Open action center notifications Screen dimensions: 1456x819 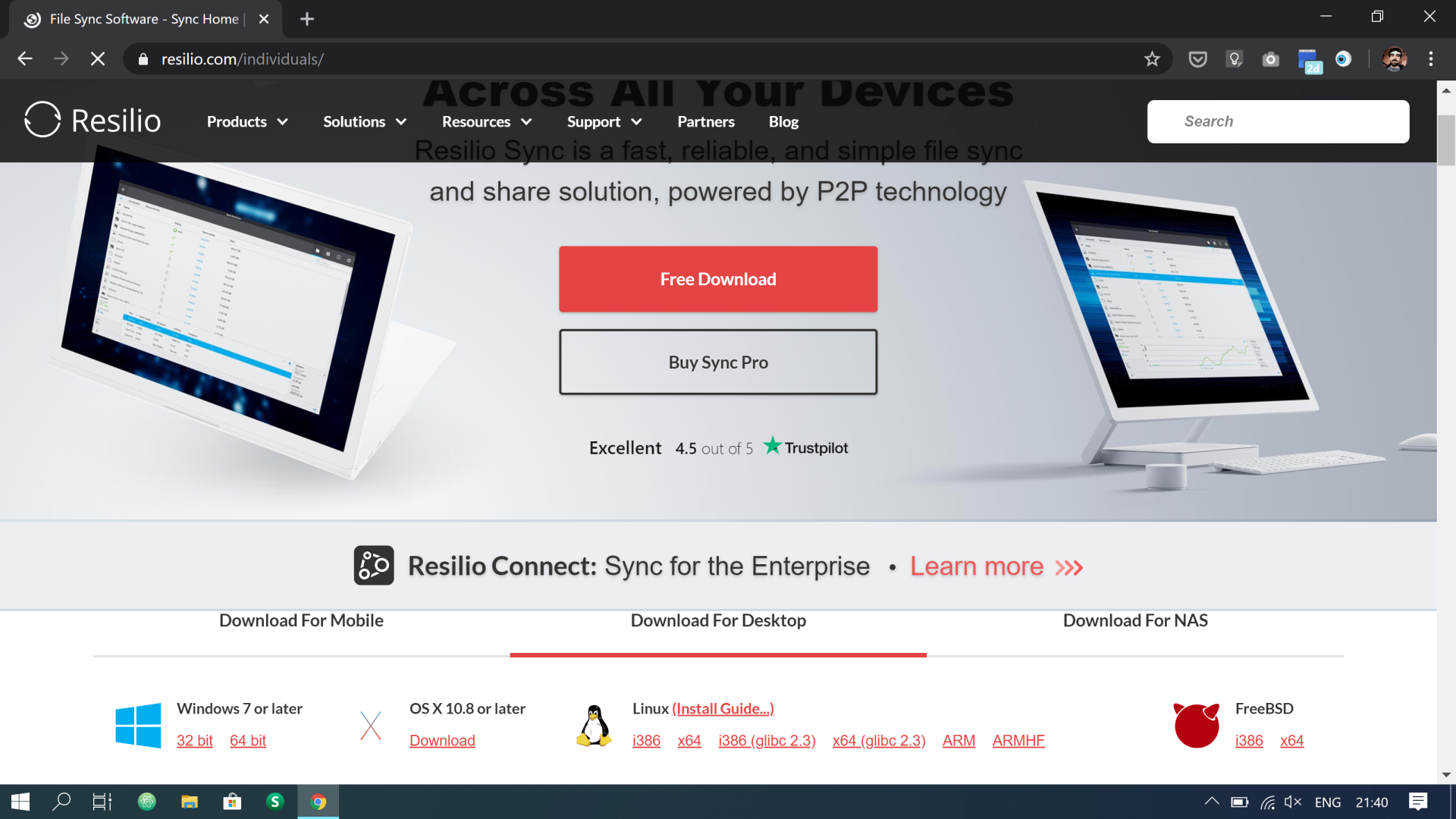point(1418,802)
